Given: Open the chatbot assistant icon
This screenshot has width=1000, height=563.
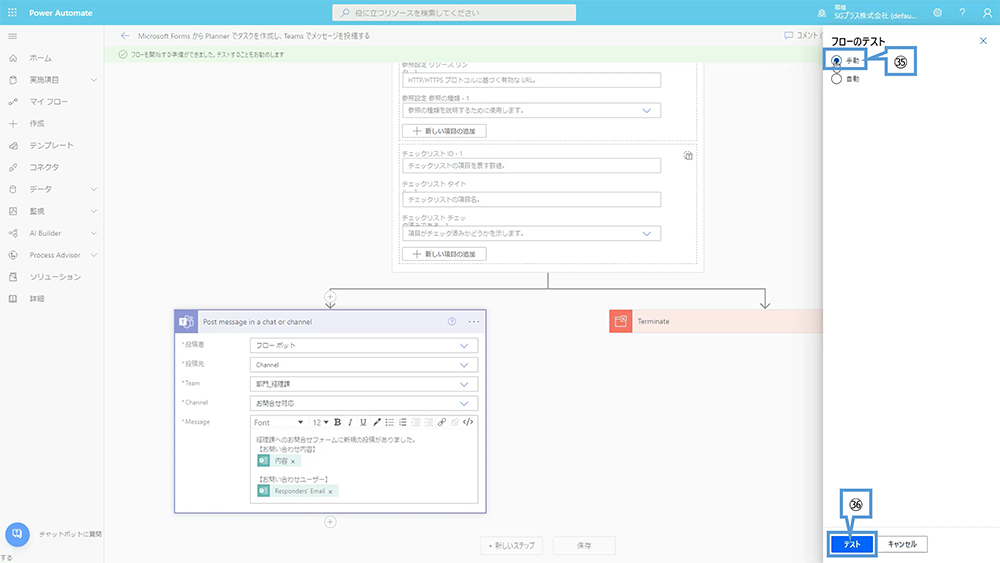Looking at the screenshot, I should pyautogui.click(x=17, y=534).
